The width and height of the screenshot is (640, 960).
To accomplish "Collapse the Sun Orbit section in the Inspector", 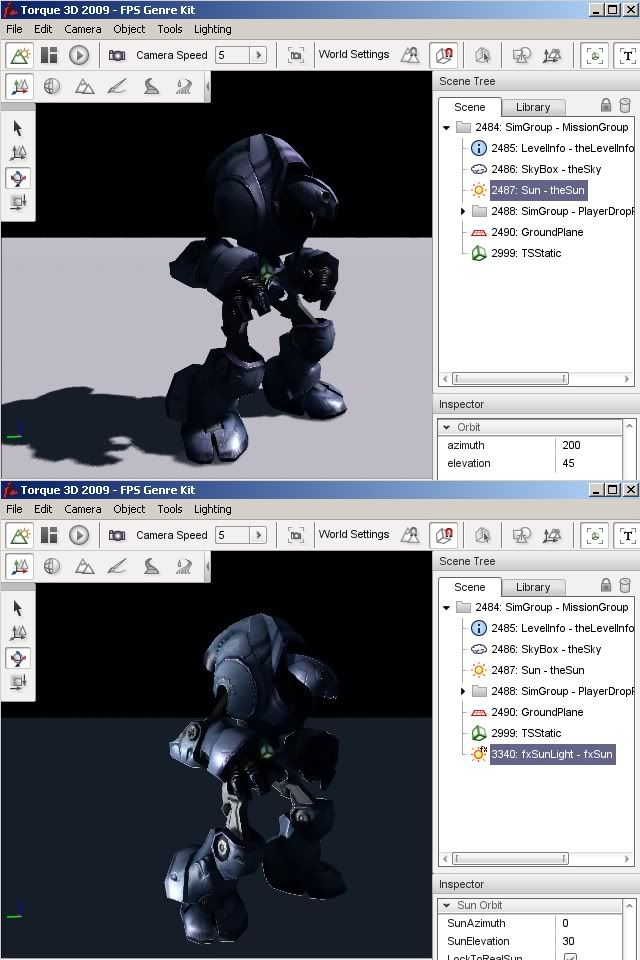I will point(447,905).
